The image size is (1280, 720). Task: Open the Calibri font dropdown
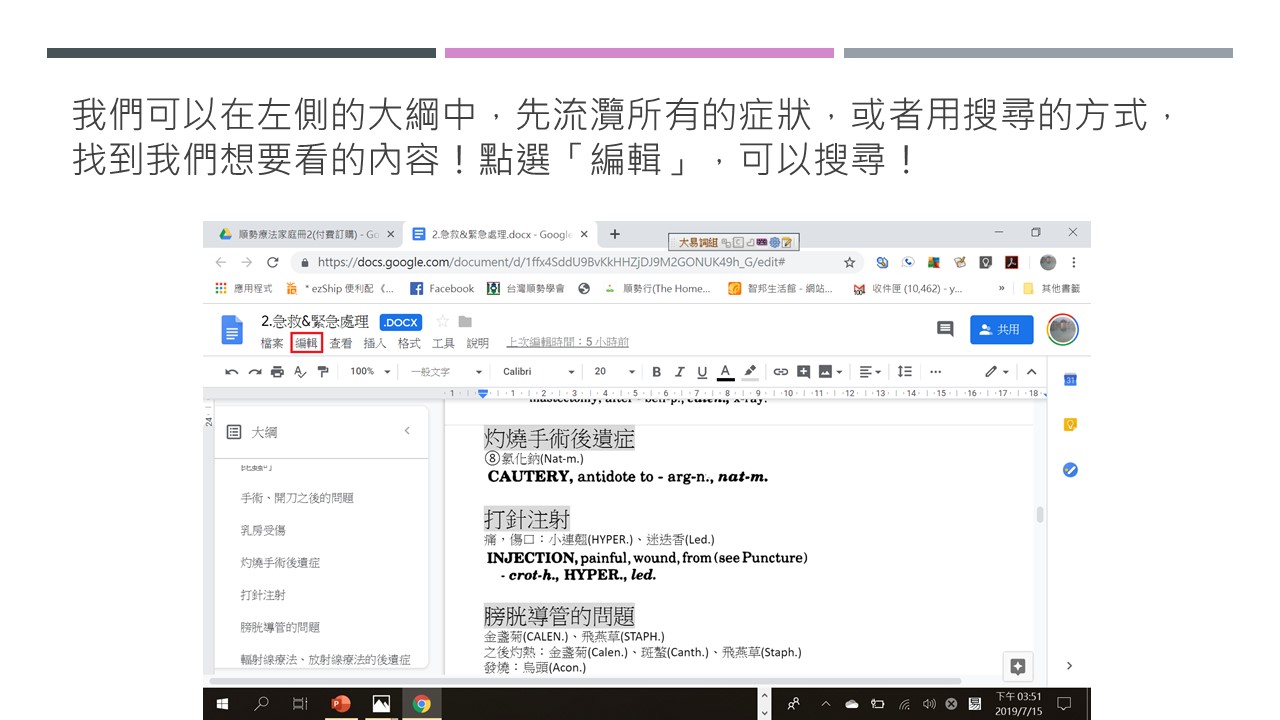pyautogui.click(x=539, y=371)
